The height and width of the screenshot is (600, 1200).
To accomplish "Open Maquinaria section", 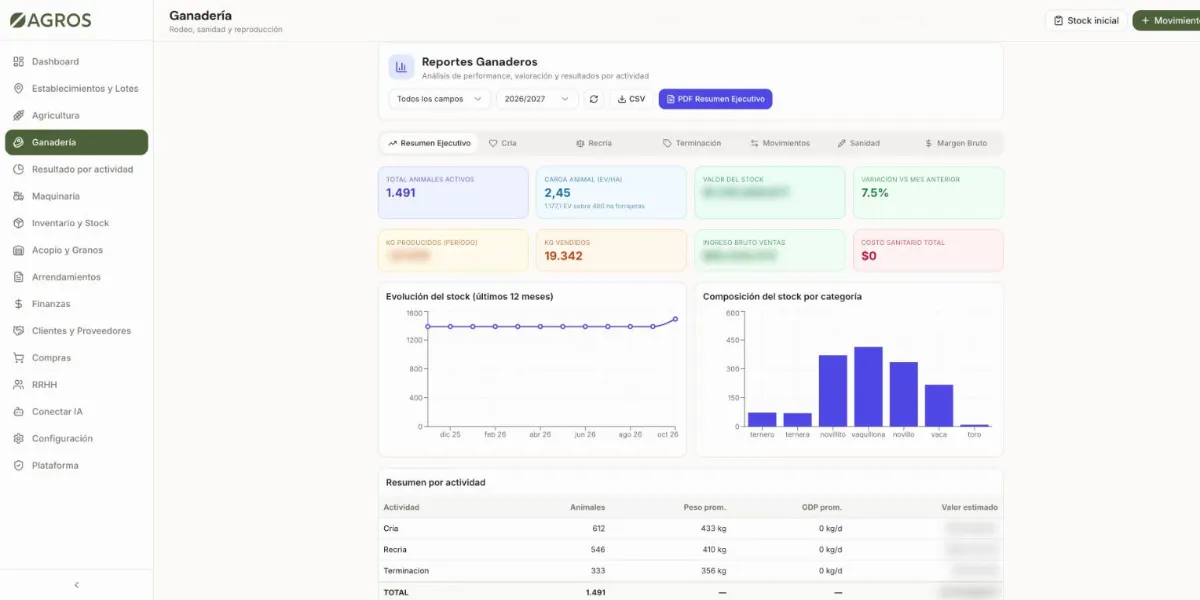I will pos(76,197).
